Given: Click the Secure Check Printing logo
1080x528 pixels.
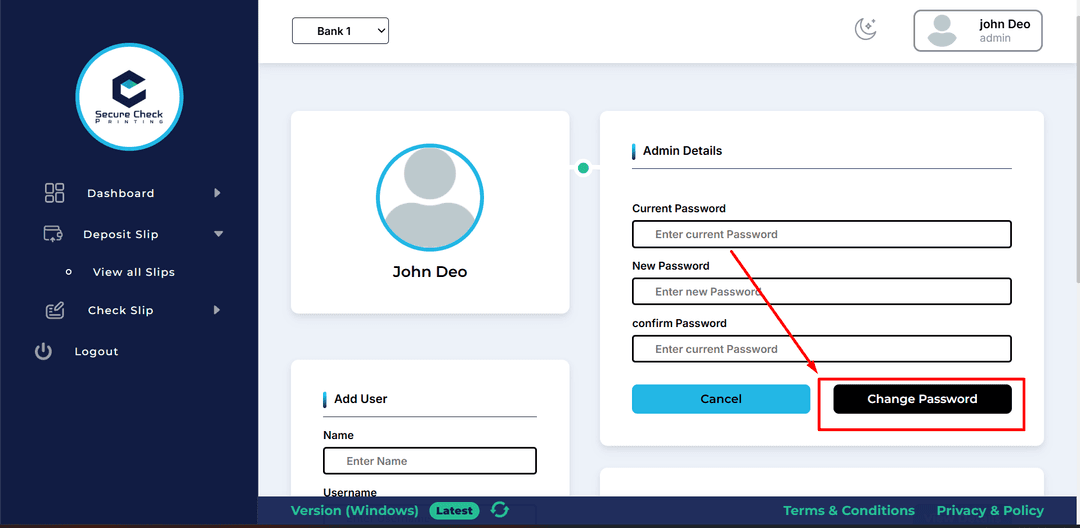Looking at the screenshot, I should pyautogui.click(x=129, y=96).
